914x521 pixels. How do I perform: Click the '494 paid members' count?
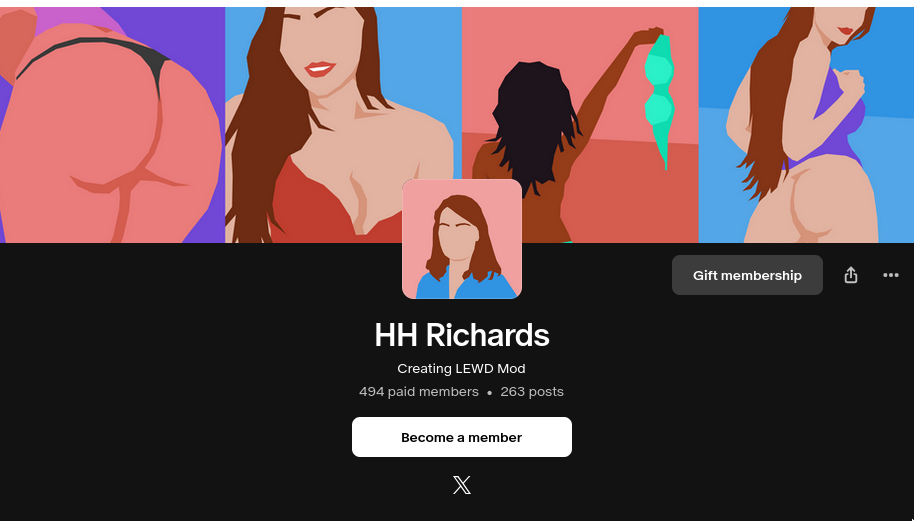click(x=419, y=392)
